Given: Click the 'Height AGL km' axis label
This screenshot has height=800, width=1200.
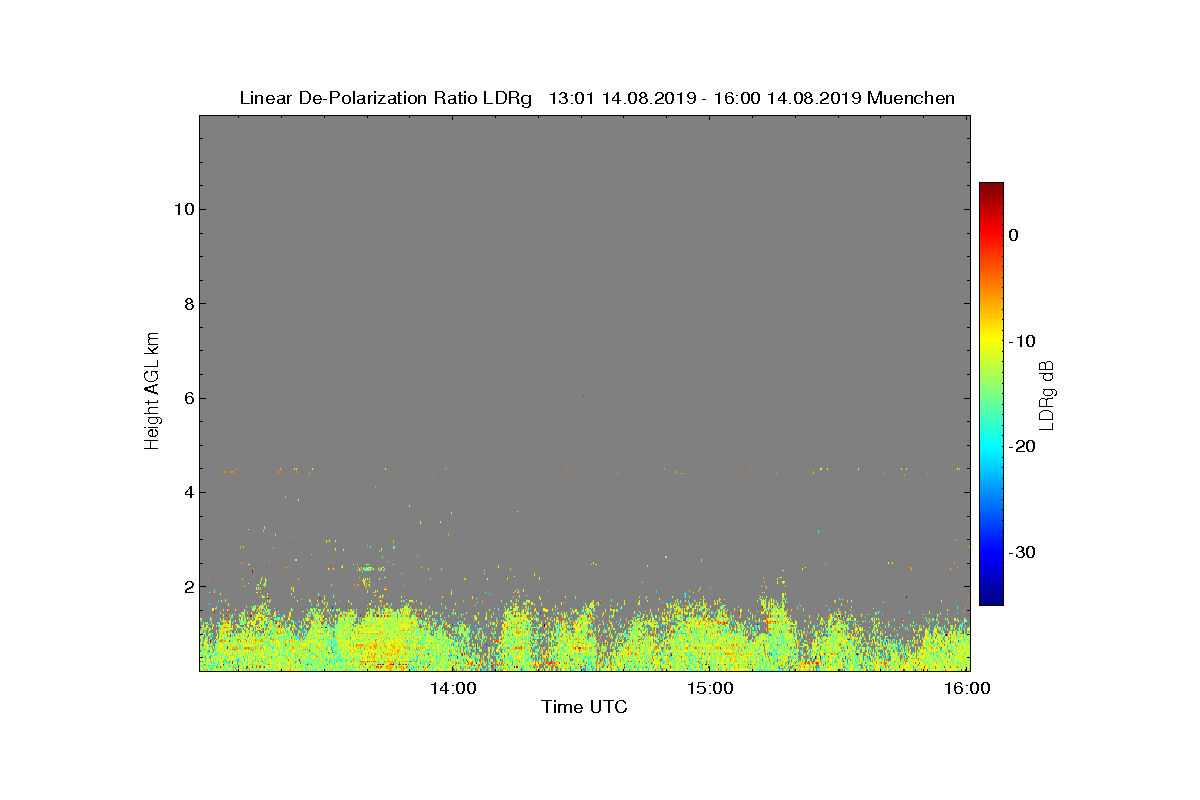Looking at the screenshot, I should [152, 392].
